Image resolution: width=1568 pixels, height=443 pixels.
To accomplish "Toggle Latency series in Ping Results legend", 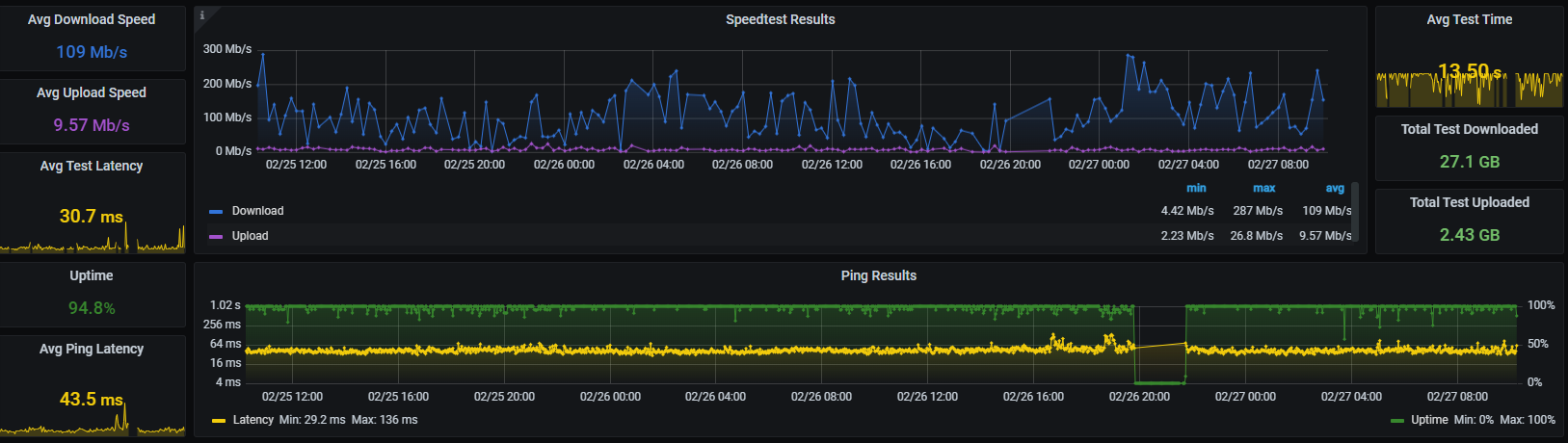I will tap(253, 420).
